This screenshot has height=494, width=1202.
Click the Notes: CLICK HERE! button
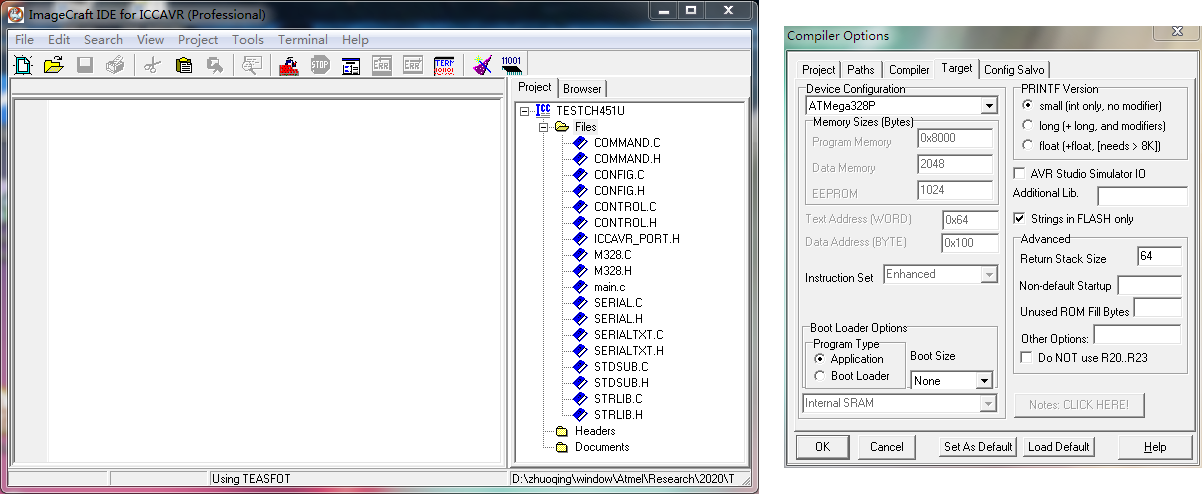coord(1078,405)
